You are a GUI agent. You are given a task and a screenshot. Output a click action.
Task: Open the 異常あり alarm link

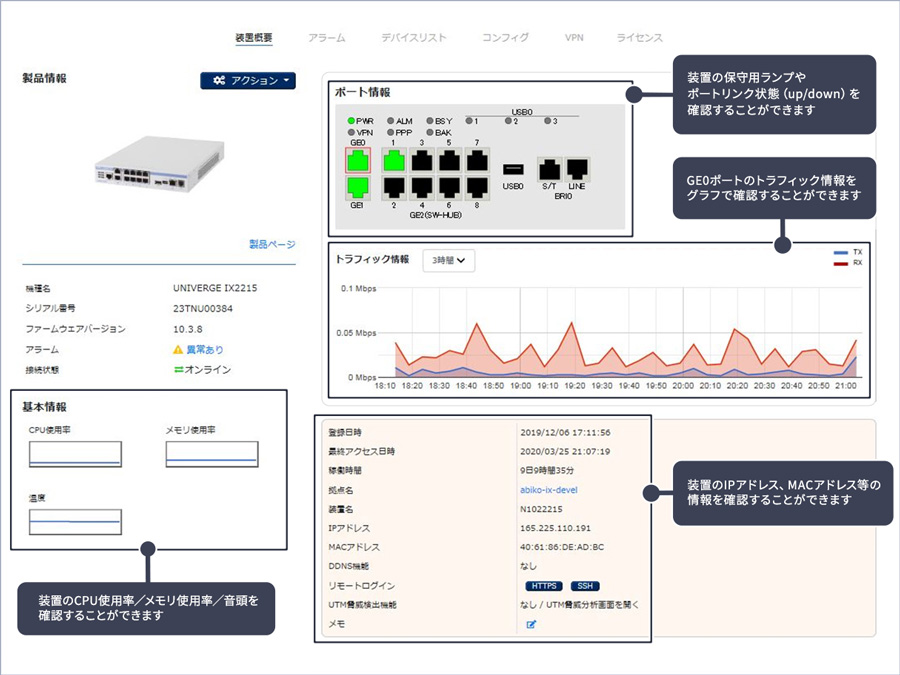pos(205,350)
